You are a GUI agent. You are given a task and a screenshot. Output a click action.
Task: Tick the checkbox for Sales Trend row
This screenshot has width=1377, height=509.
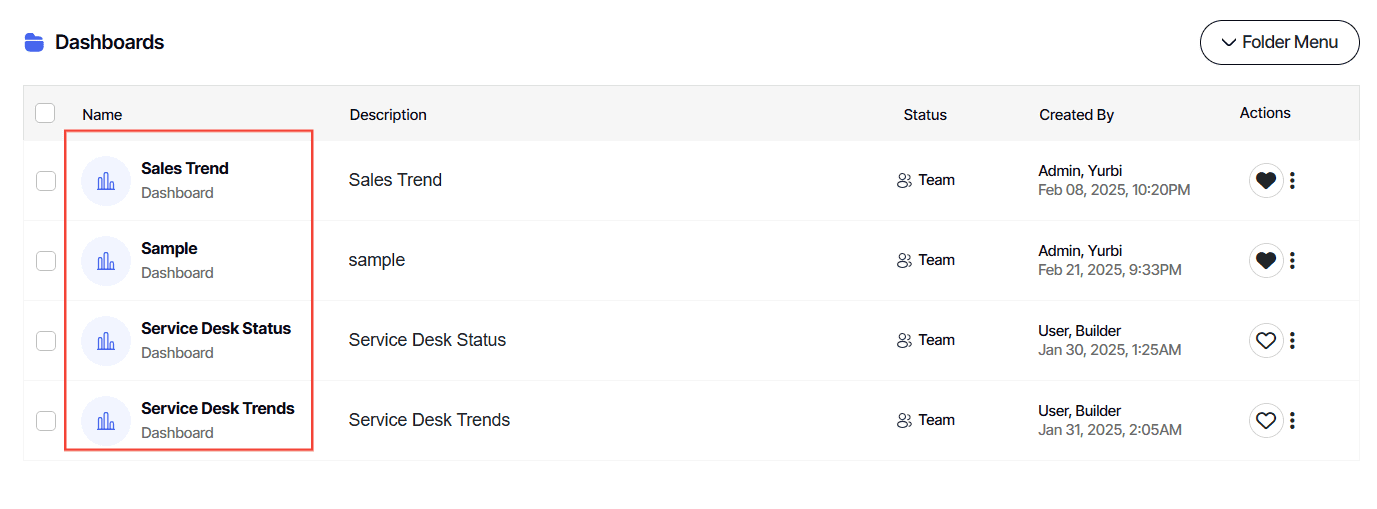(x=46, y=181)
